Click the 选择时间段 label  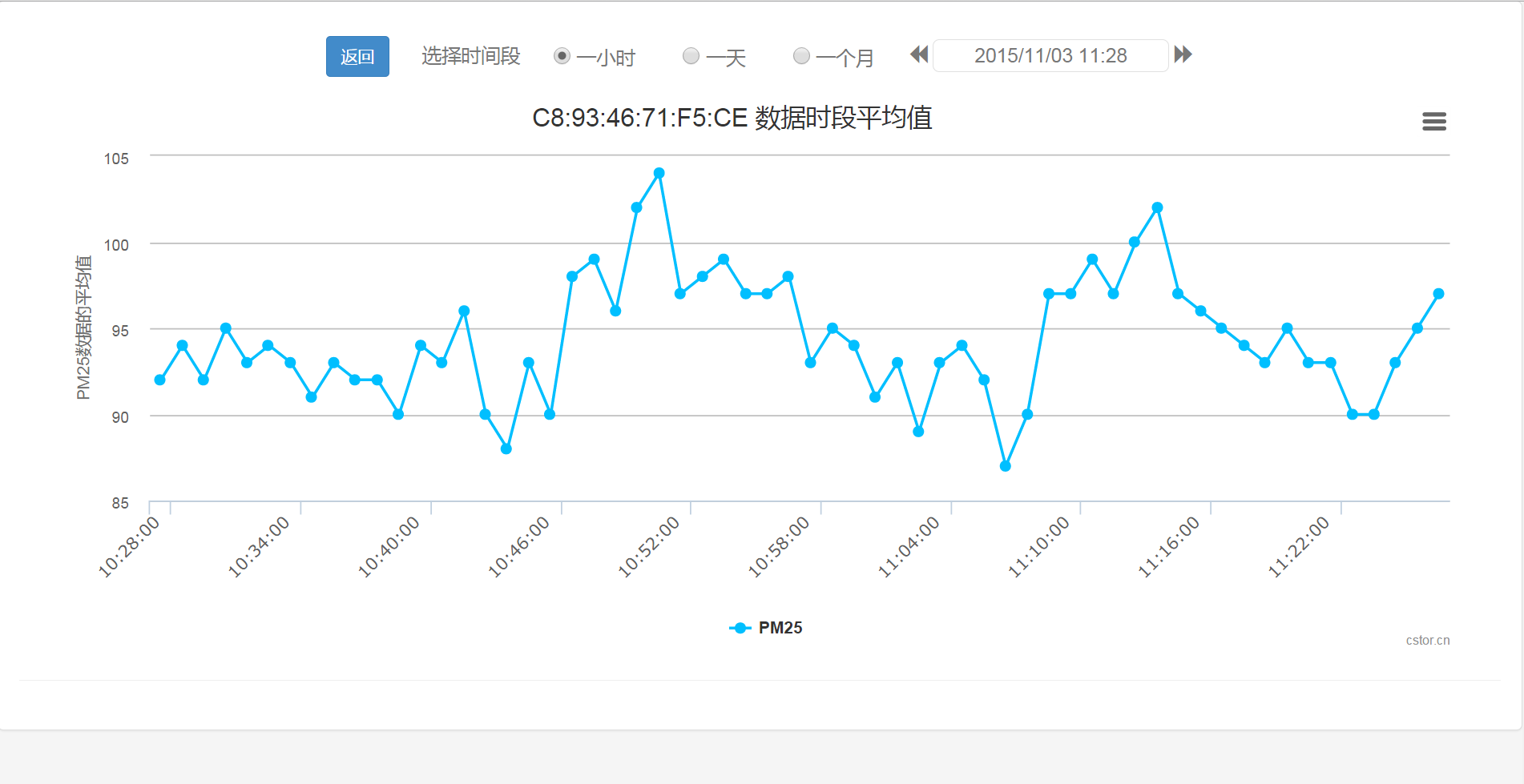tap(470, 56)
